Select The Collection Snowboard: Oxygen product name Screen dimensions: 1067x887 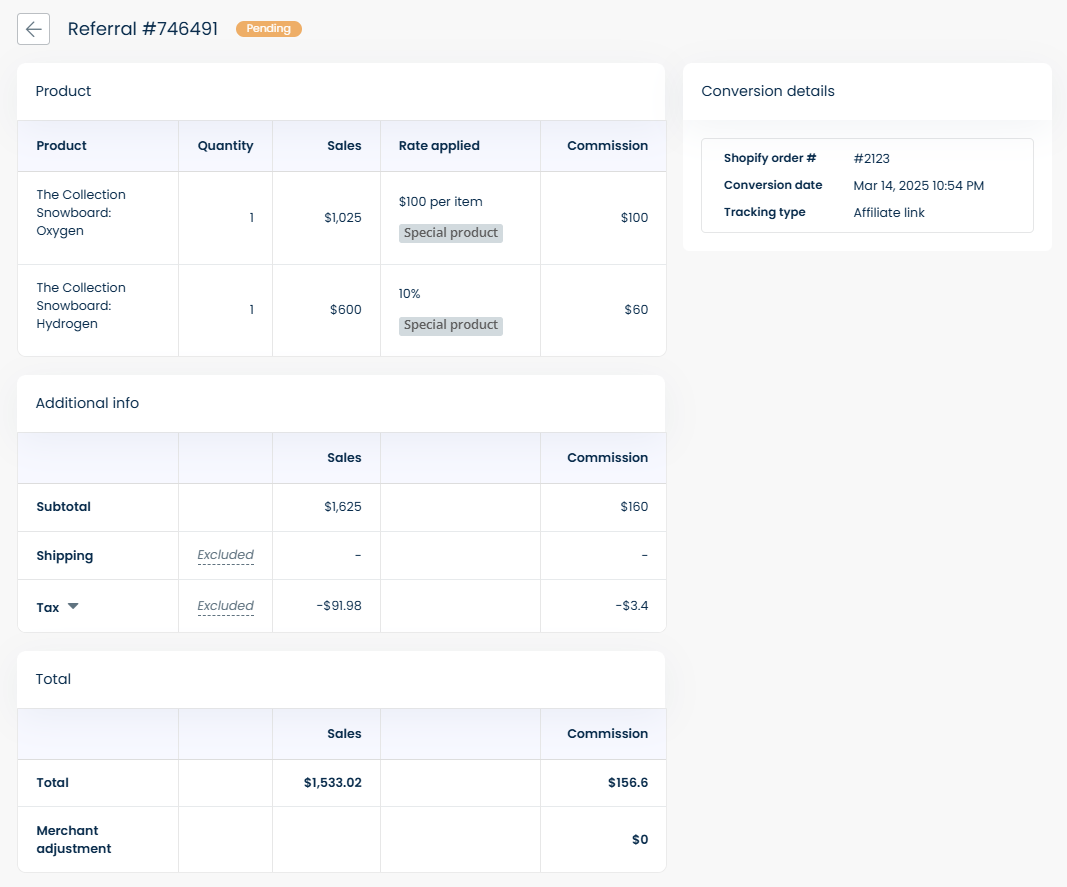[x=81, y=213]
